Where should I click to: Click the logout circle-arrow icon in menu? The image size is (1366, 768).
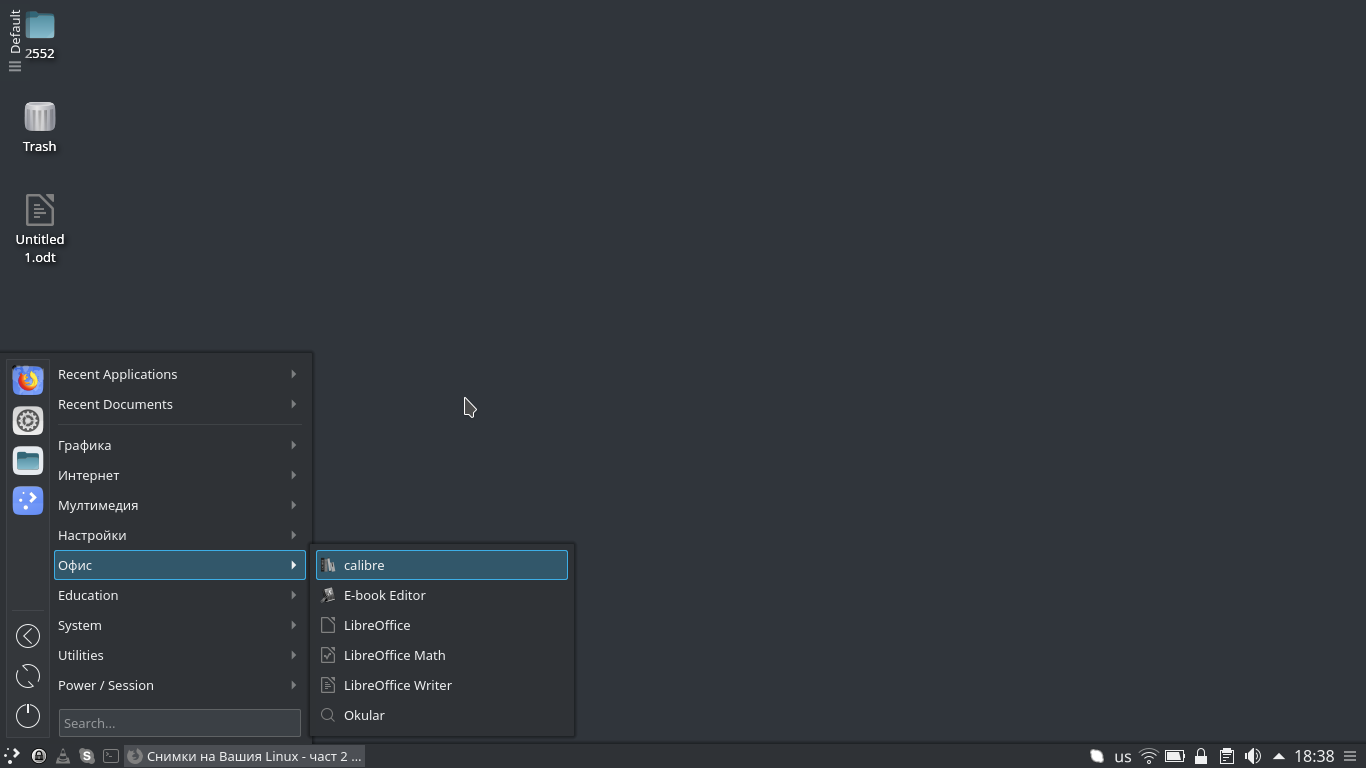(28, 636)
